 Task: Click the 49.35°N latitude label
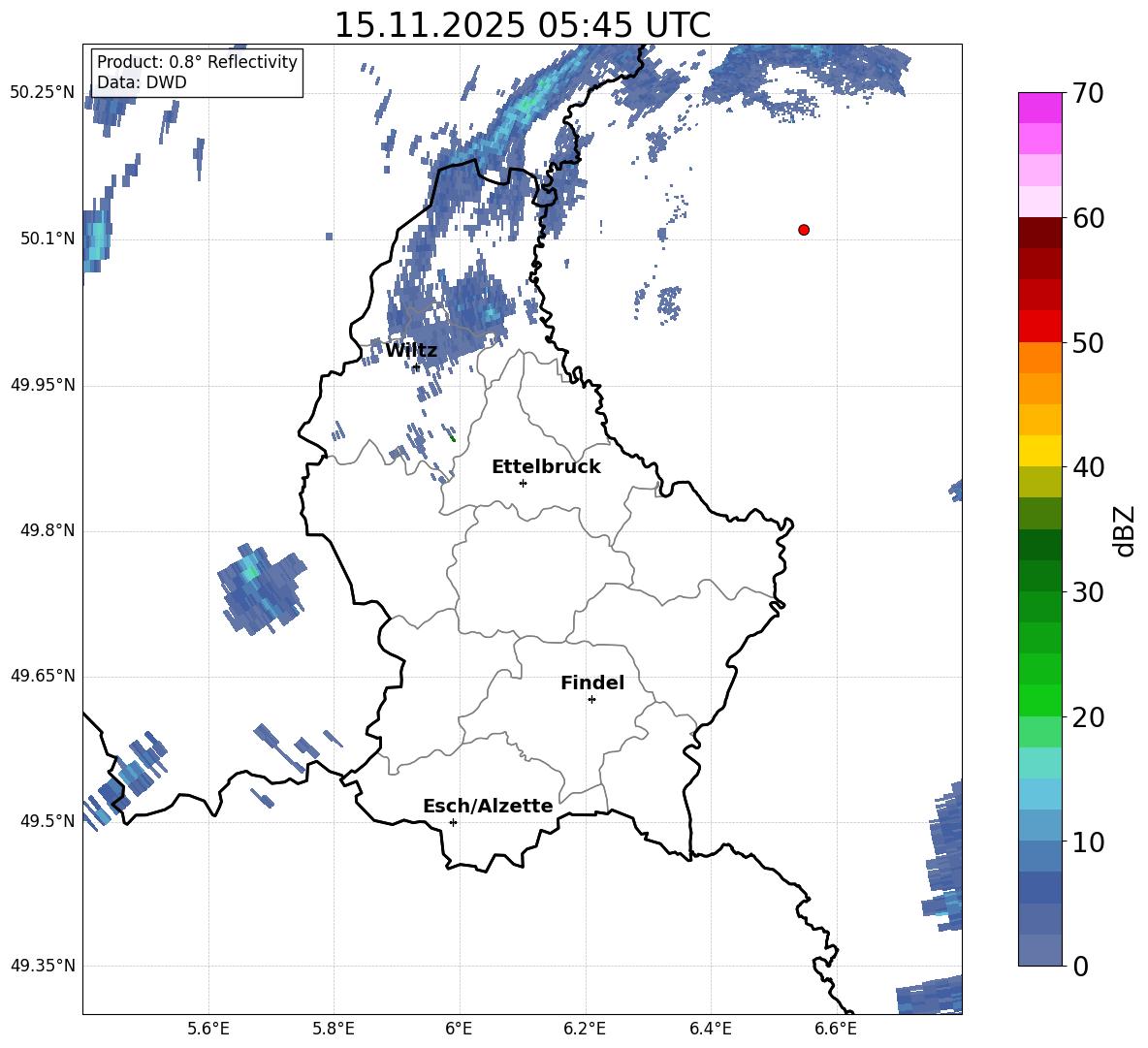[x=42, y=966]
